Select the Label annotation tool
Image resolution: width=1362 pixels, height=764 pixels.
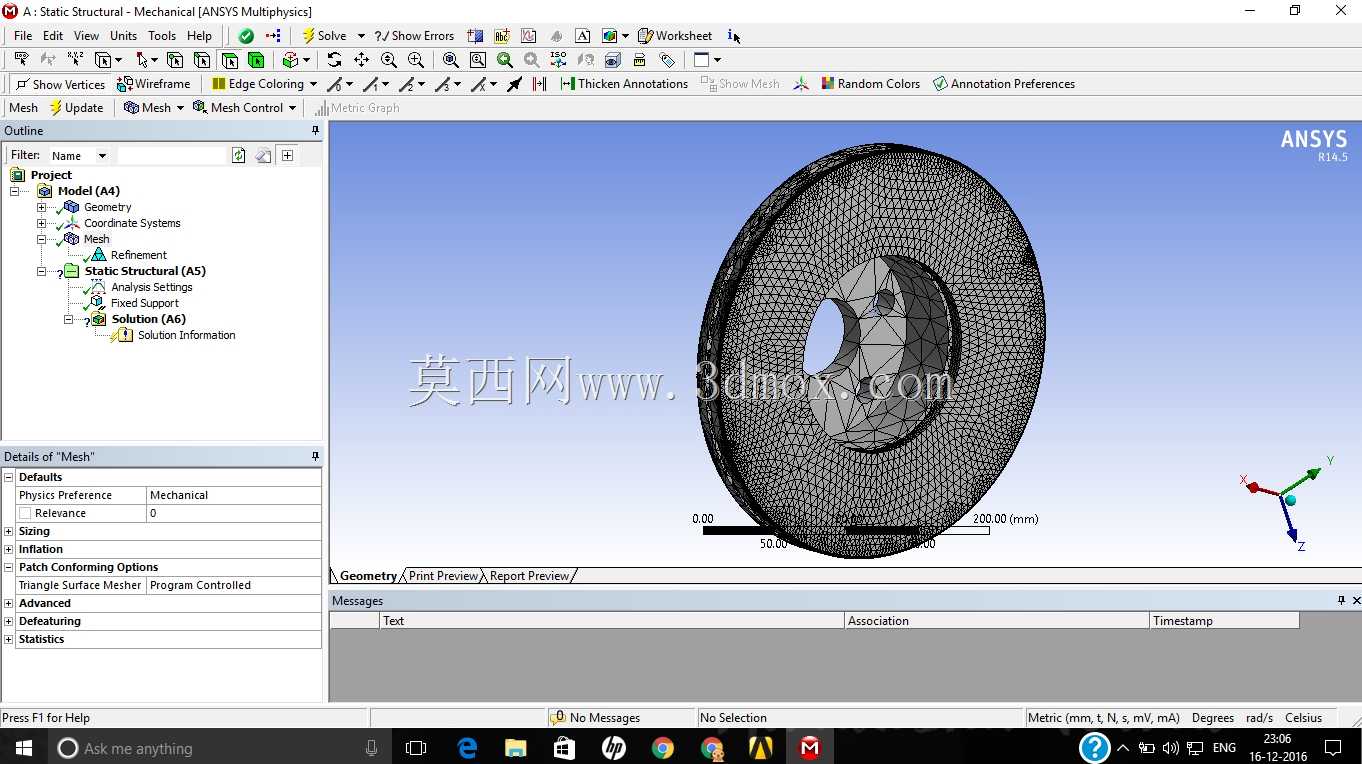tap(21, 60)
